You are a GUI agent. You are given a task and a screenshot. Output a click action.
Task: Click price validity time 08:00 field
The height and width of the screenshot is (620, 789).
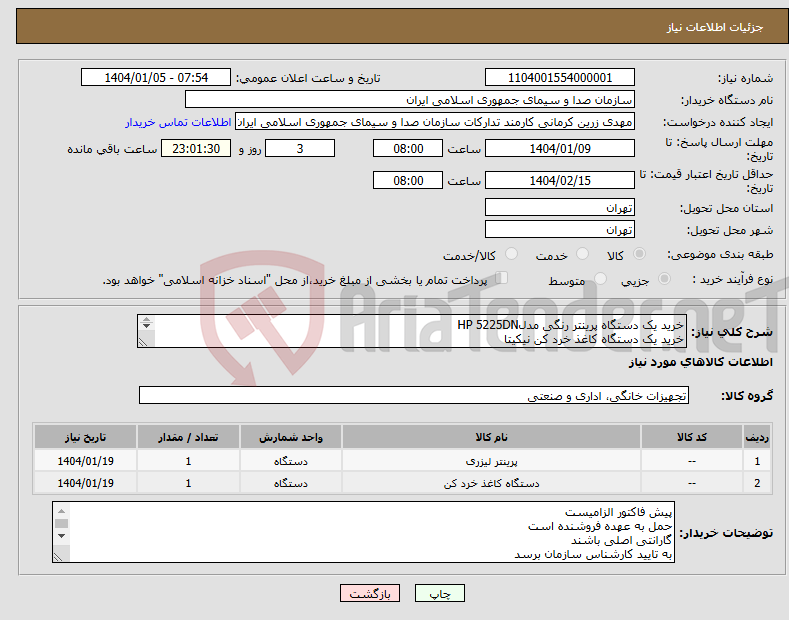click(408, 180)
